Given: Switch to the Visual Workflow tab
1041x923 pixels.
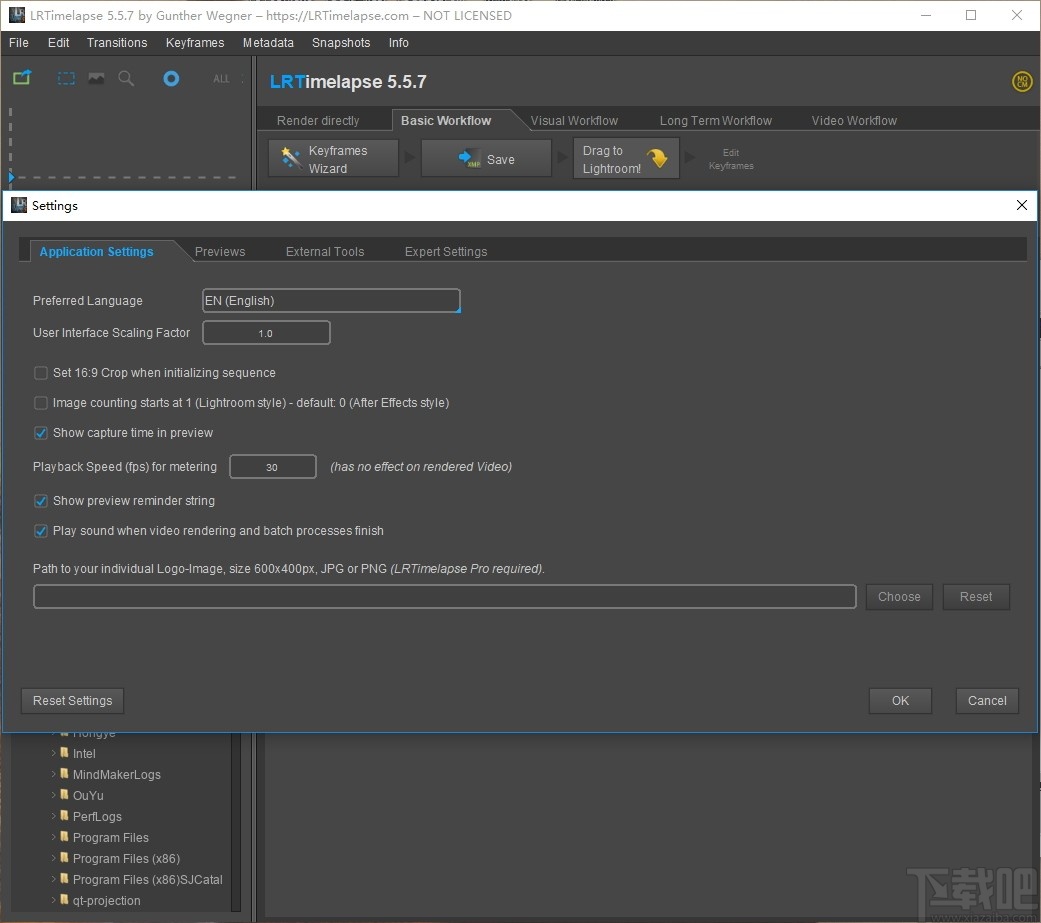Looking at the screenshot, I should [574, 121].
